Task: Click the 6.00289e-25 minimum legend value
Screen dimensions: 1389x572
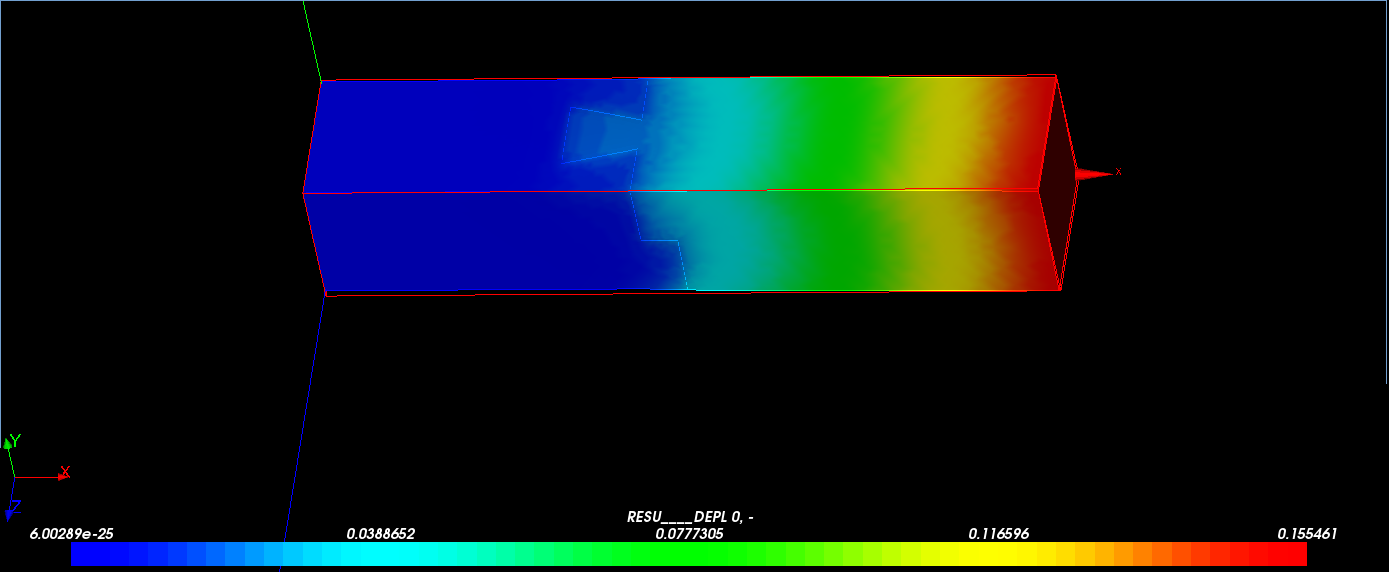Action: (72, 534)
